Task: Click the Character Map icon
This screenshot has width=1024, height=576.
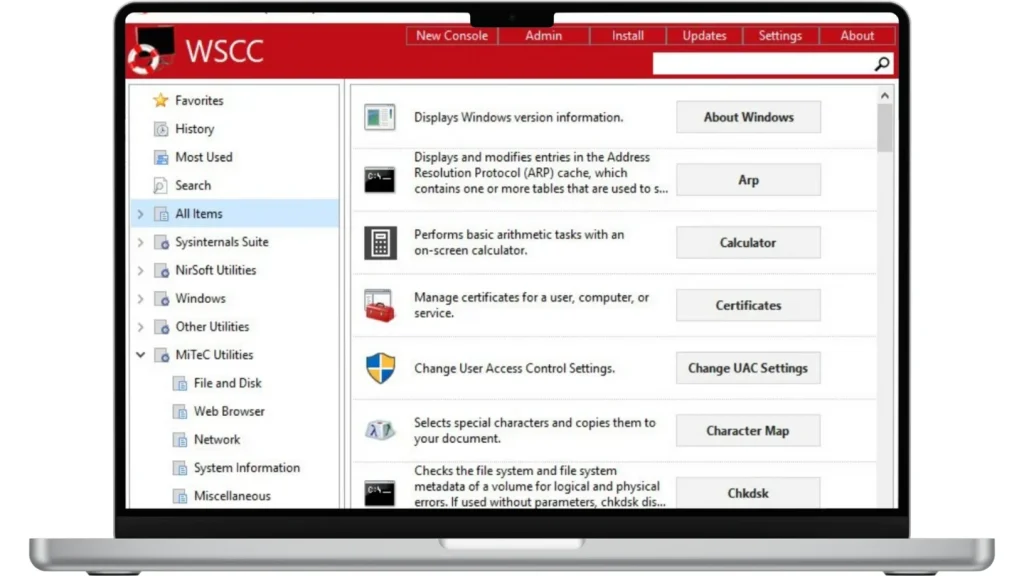Action: pyautogui.click(x=379, y=430)
